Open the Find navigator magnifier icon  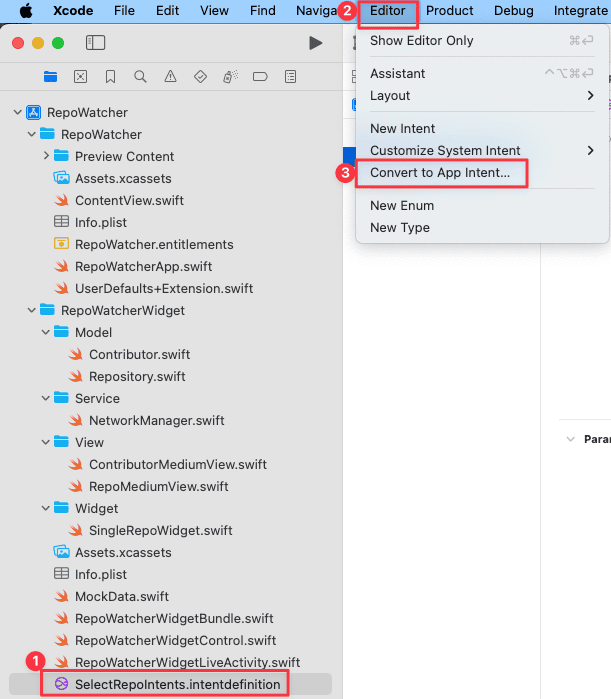point(140,77)
